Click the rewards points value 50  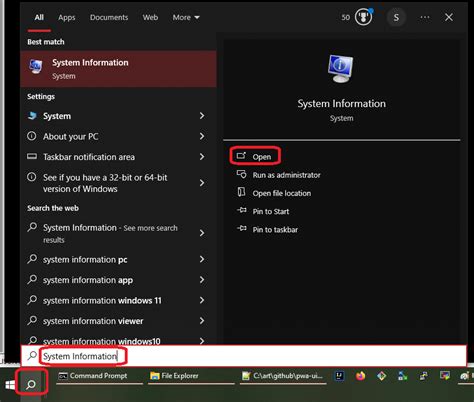pos(346,17)
